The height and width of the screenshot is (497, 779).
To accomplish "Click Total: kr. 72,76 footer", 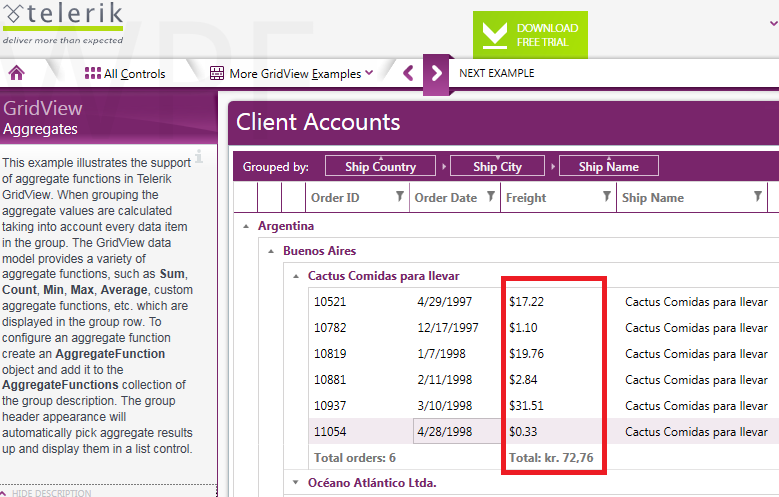I will coord(551,458).
